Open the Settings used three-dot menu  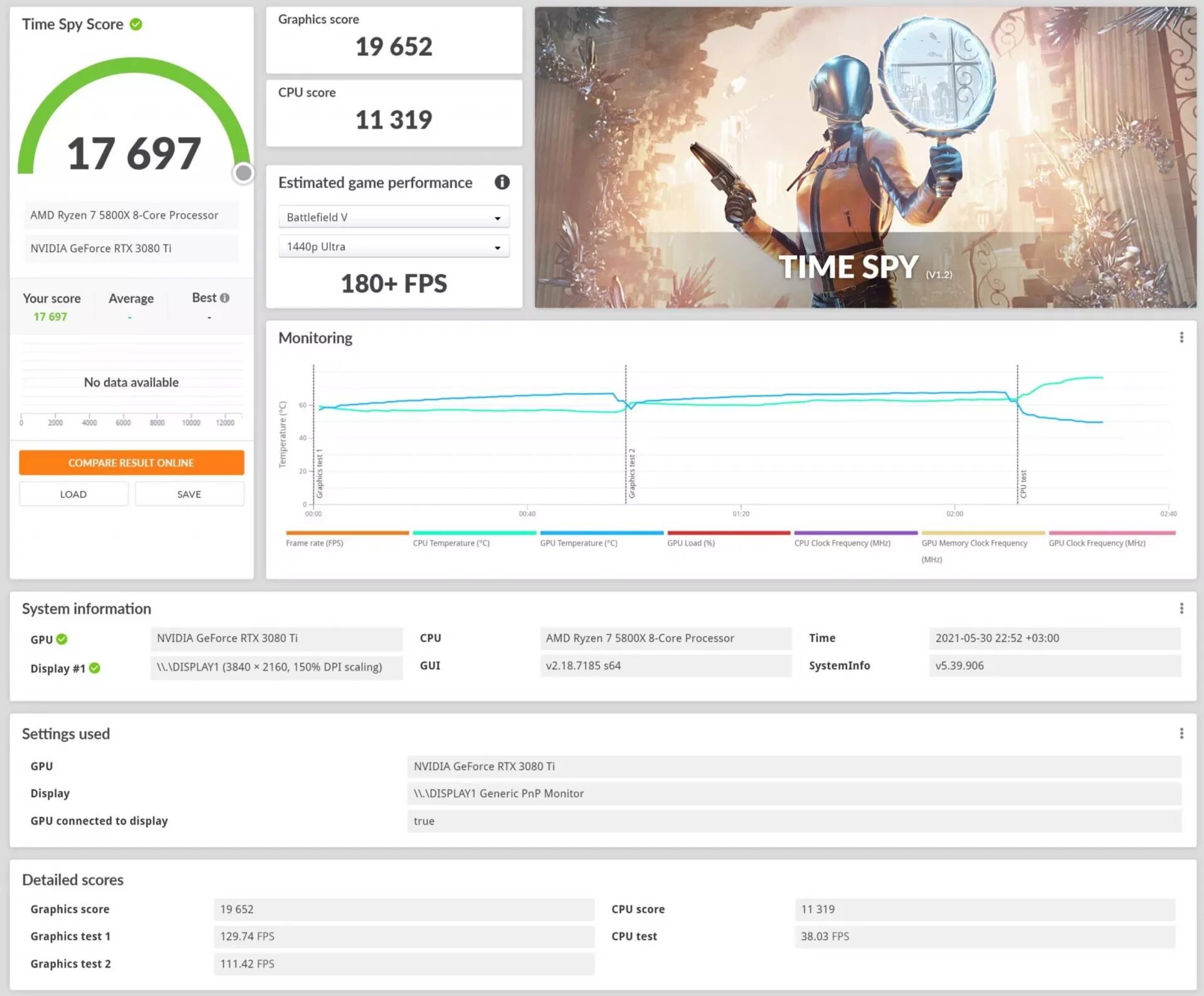pos(1181,733)
